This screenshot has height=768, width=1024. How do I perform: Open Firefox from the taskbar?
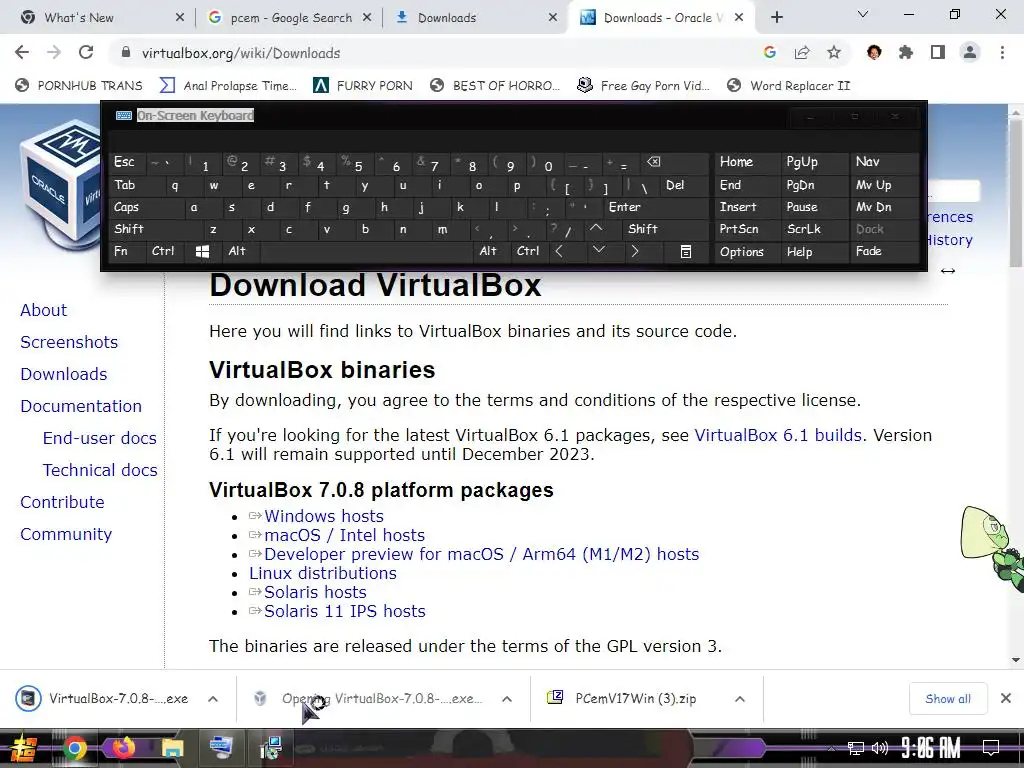tap(124, 748)
